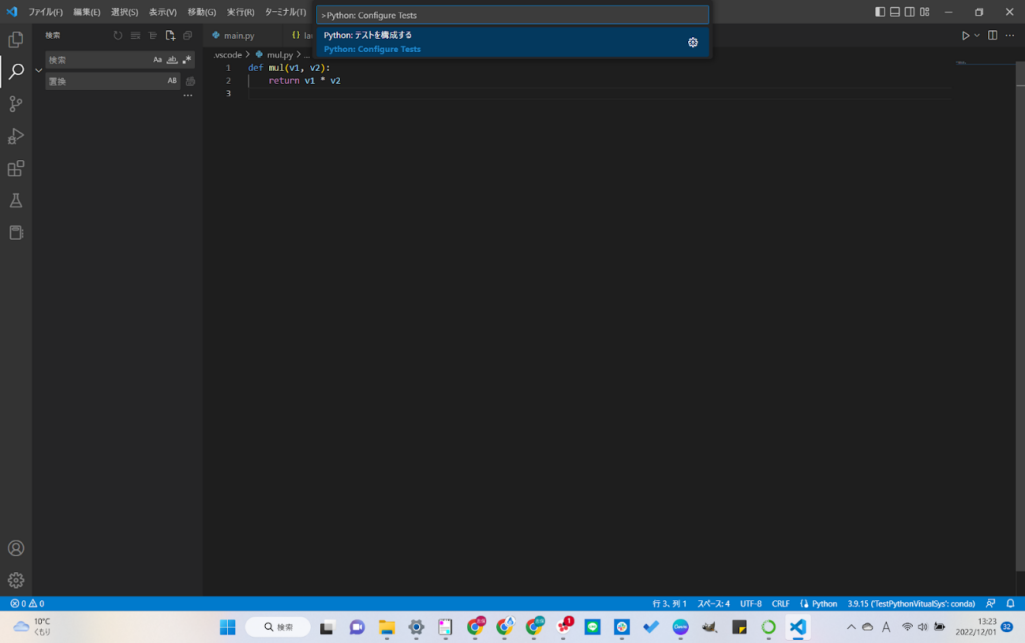Change encoding UTF-8
Image resolution: width=1025 pixels, height=643 pixels.
750,603
